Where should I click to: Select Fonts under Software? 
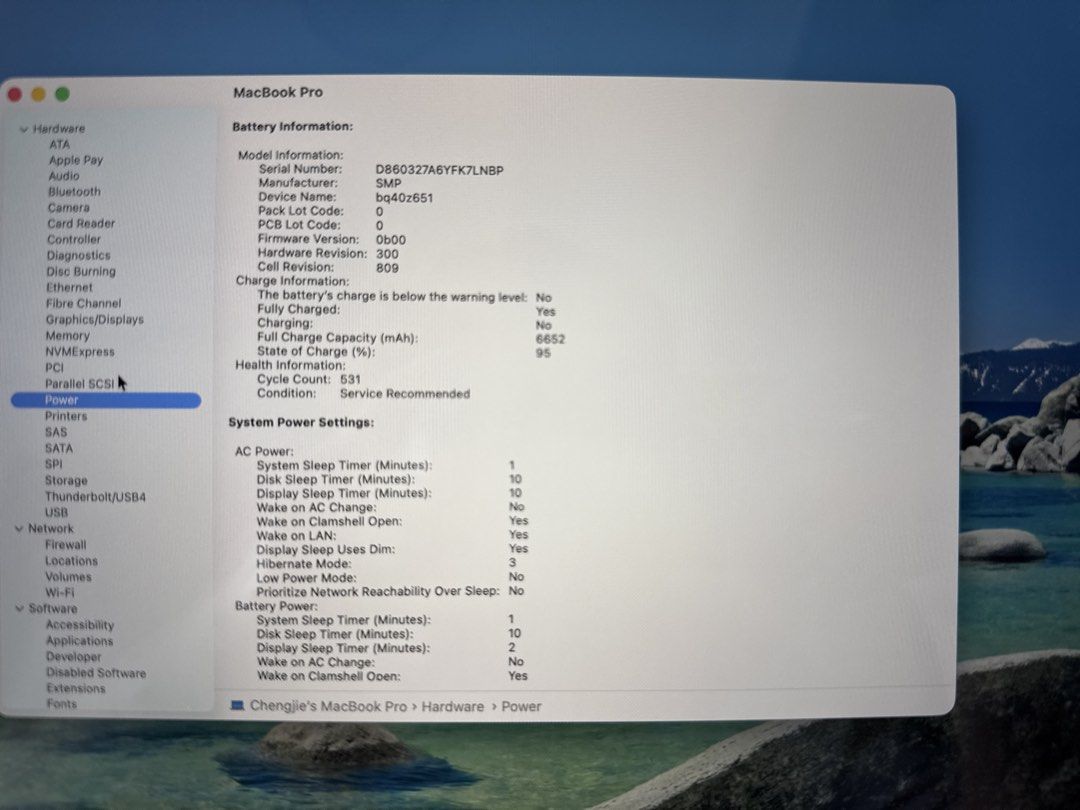point(62,704)
